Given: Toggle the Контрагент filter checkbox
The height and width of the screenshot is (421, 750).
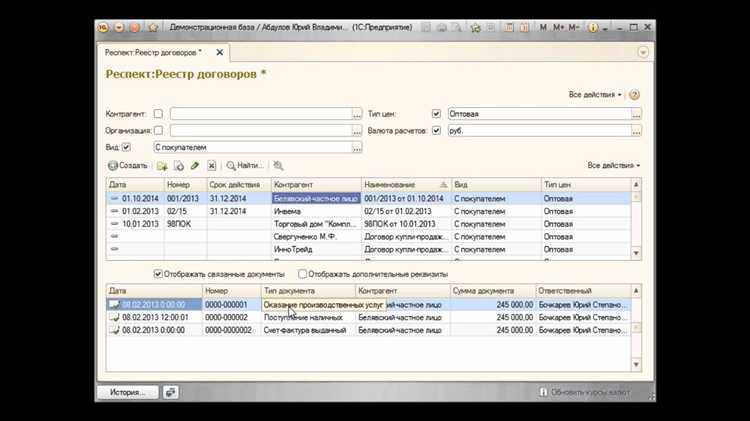Looking at the screenshot, I should [x=158, y=114].
